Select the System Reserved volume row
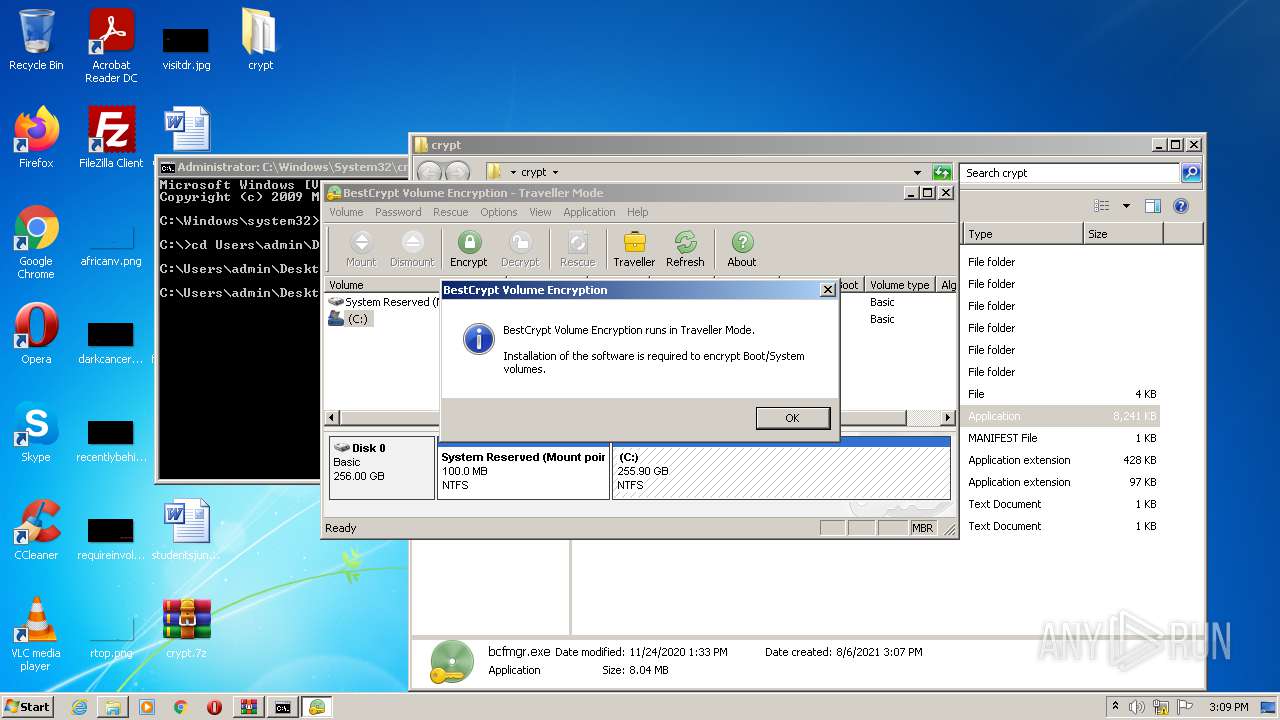The height and width of the screenshot is (720, 1280). 385,302
